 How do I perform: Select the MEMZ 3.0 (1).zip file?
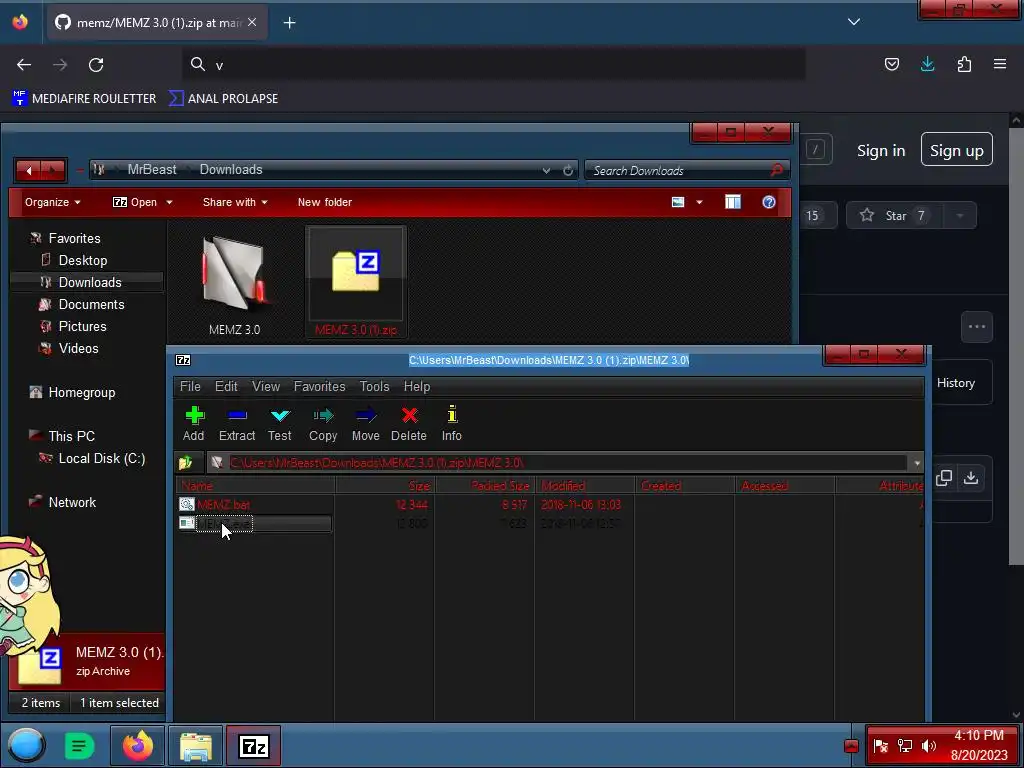356,282
